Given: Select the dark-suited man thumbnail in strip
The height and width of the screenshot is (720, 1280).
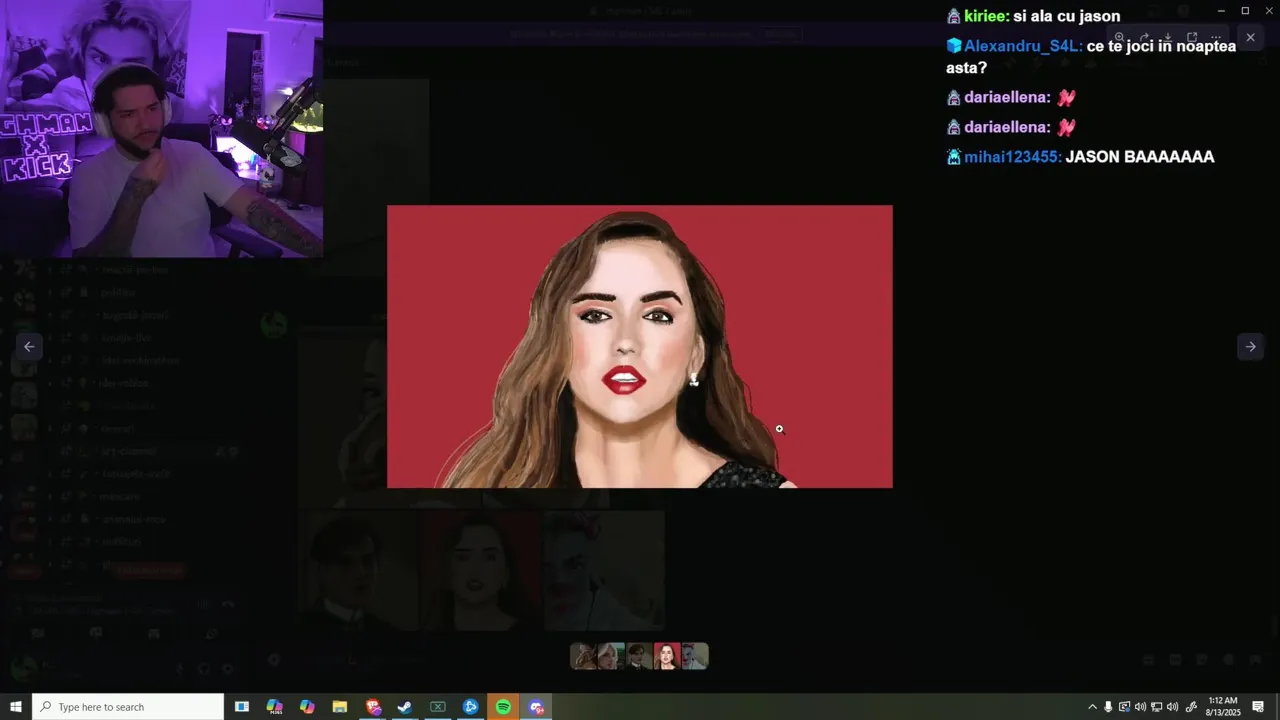Looking at the screenshot, I should coord(639,656).
